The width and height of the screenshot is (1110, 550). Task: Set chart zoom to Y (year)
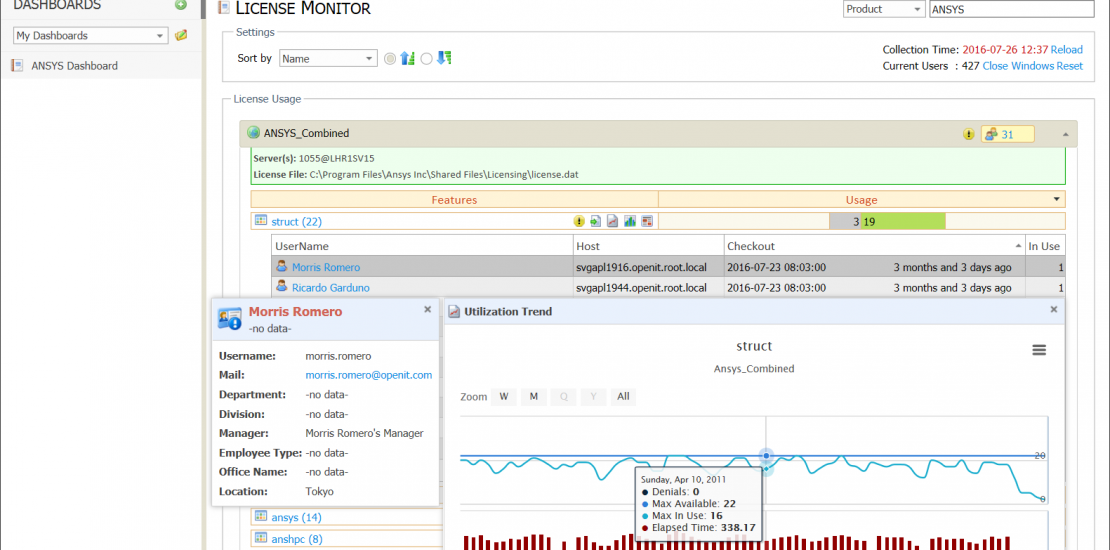[593, 396]
